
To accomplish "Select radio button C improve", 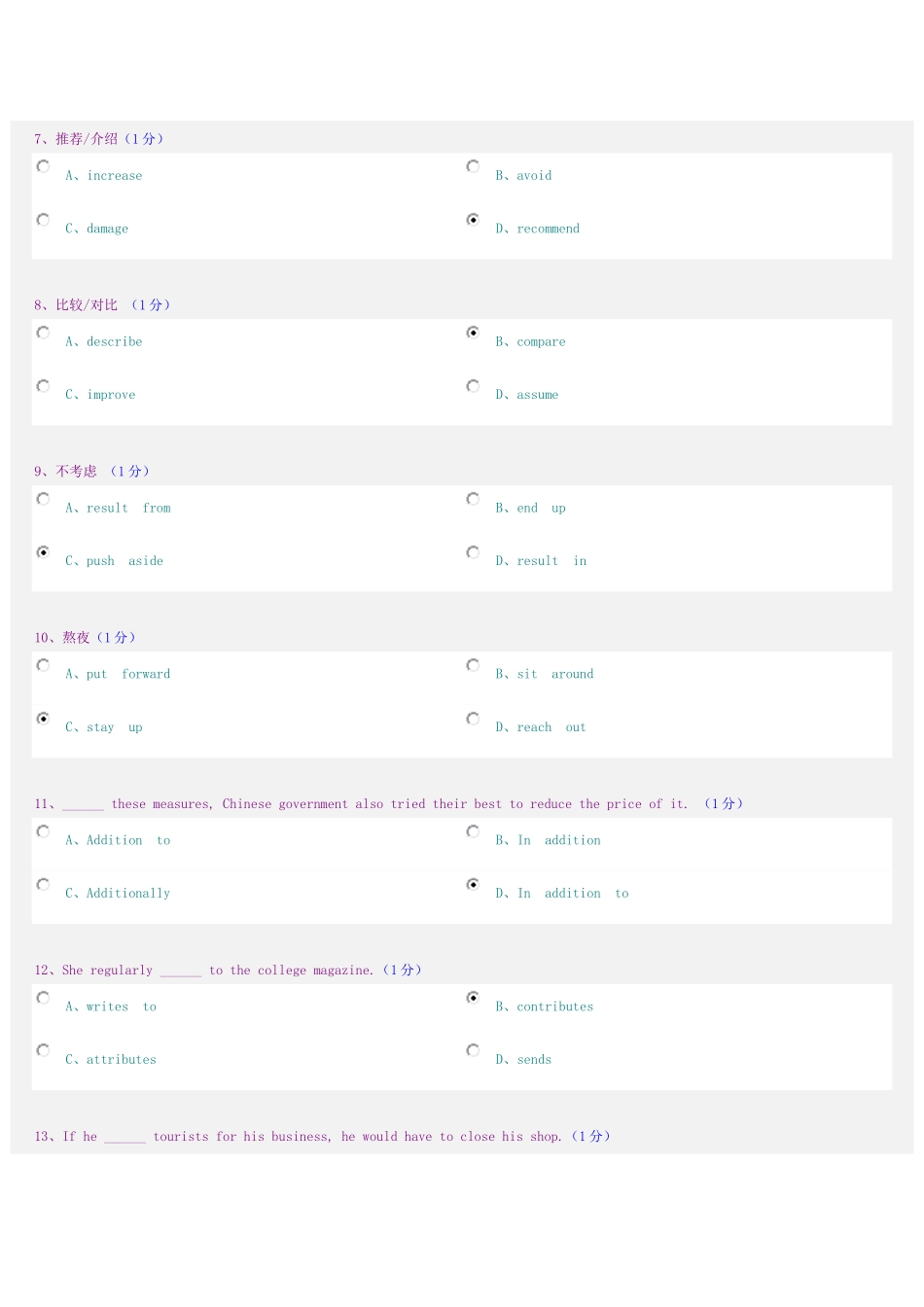I will [x=43, y=386].
